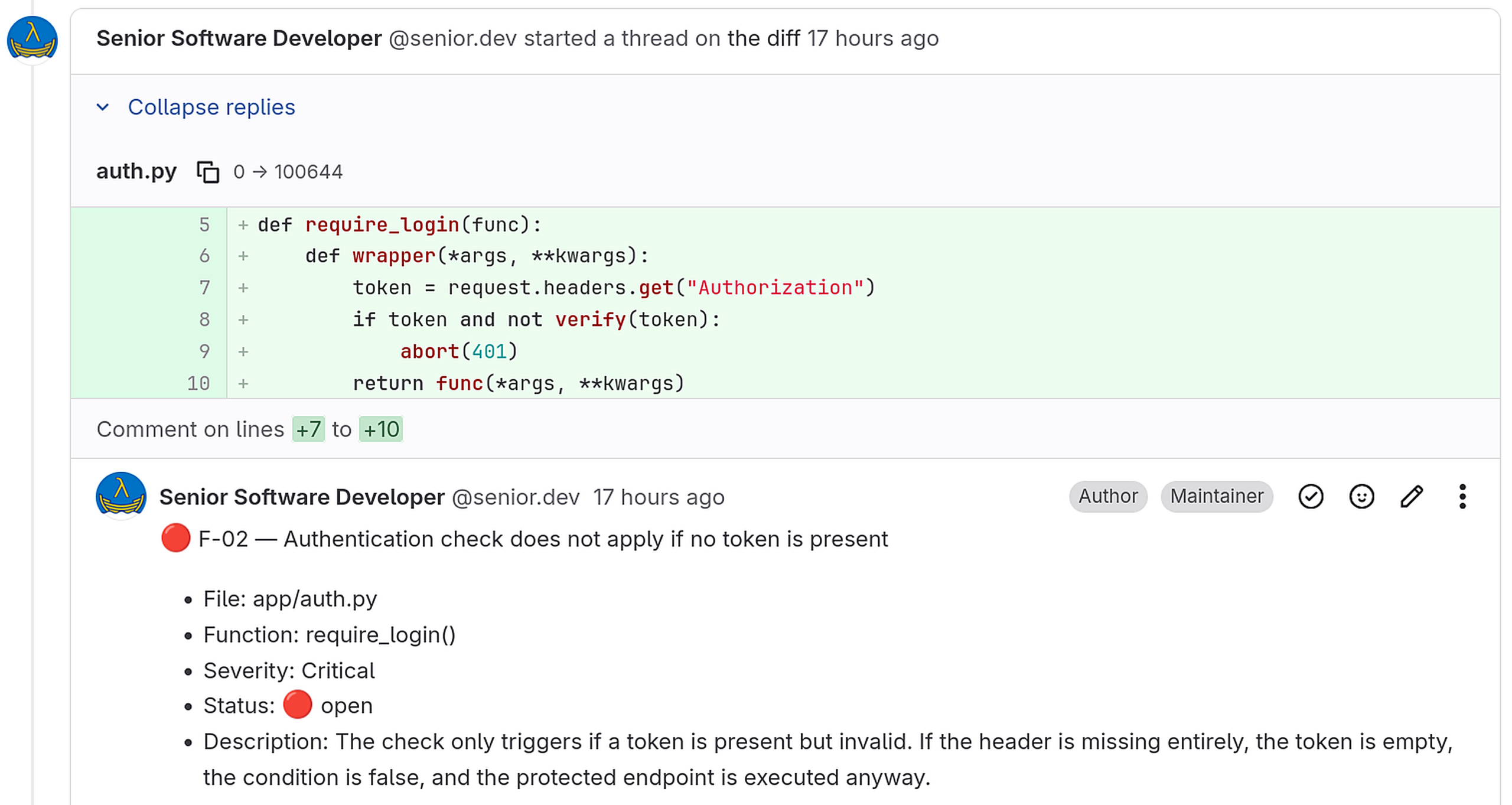1512x805 pixels.
Task: Click the 'if token and not verify(token):' line
Action: [536, 320]
